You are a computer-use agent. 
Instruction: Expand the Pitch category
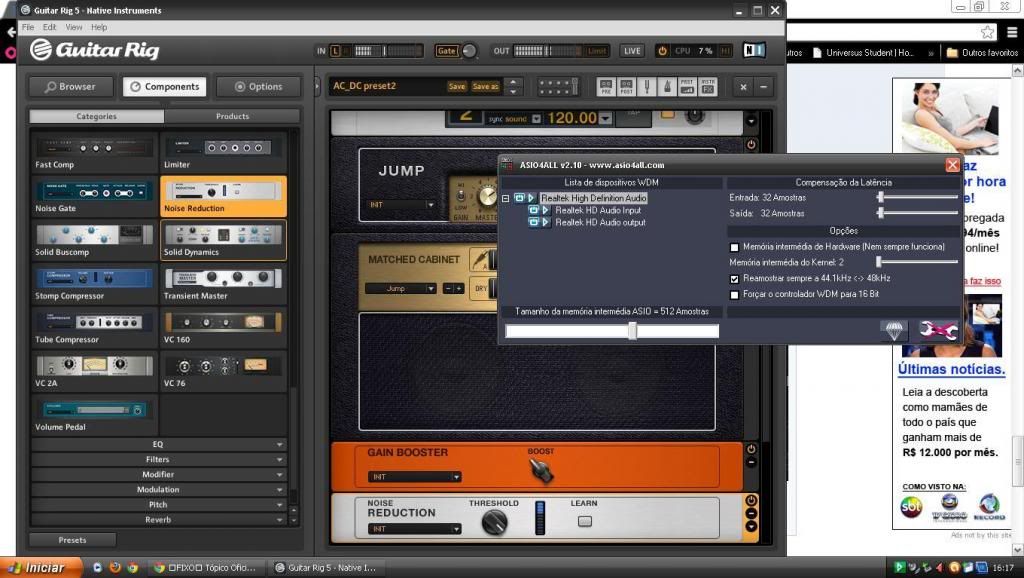159,504
